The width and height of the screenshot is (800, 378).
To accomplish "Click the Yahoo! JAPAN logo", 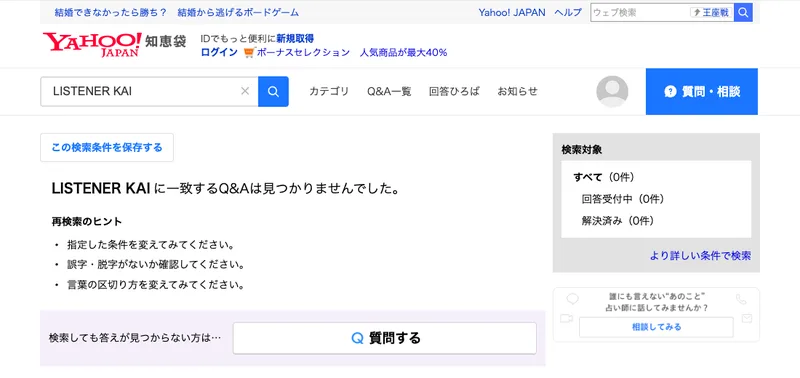I will (92, 45).
